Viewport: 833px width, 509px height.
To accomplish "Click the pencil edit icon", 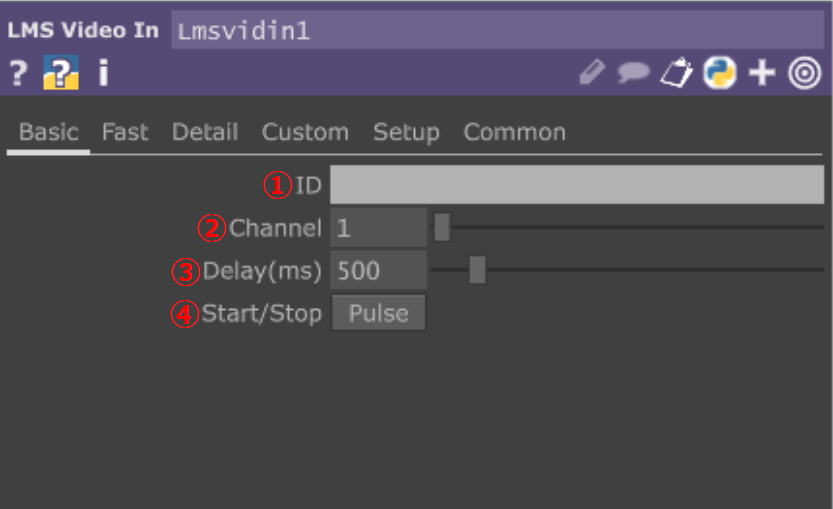I will click(x=592, y=72).
